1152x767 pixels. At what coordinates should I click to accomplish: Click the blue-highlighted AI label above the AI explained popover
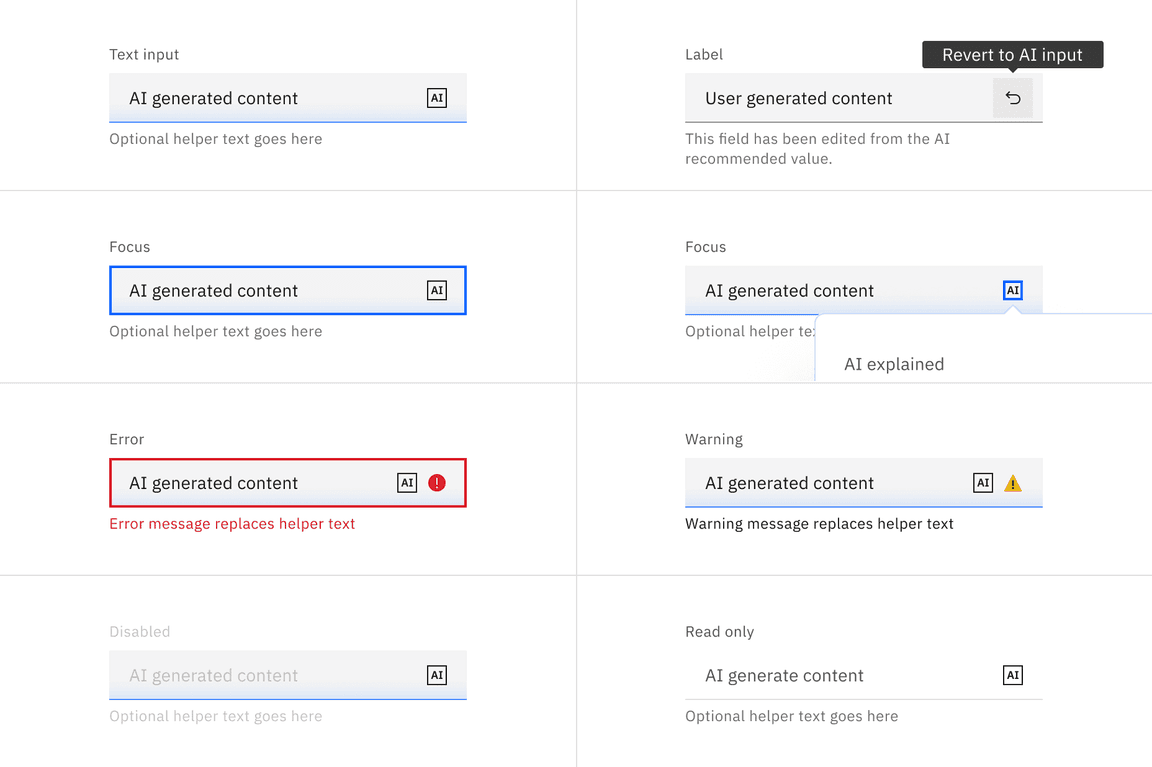[1013, 291]
